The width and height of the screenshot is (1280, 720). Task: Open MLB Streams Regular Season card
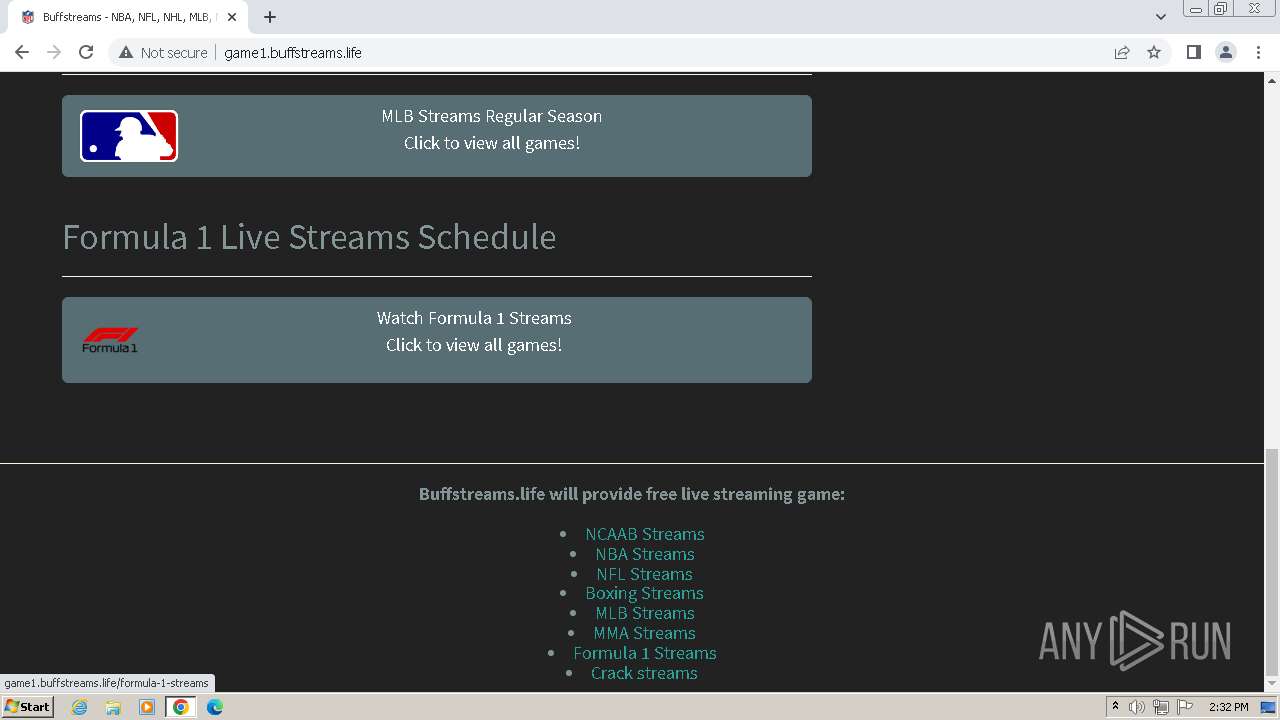tap(437, 136)
